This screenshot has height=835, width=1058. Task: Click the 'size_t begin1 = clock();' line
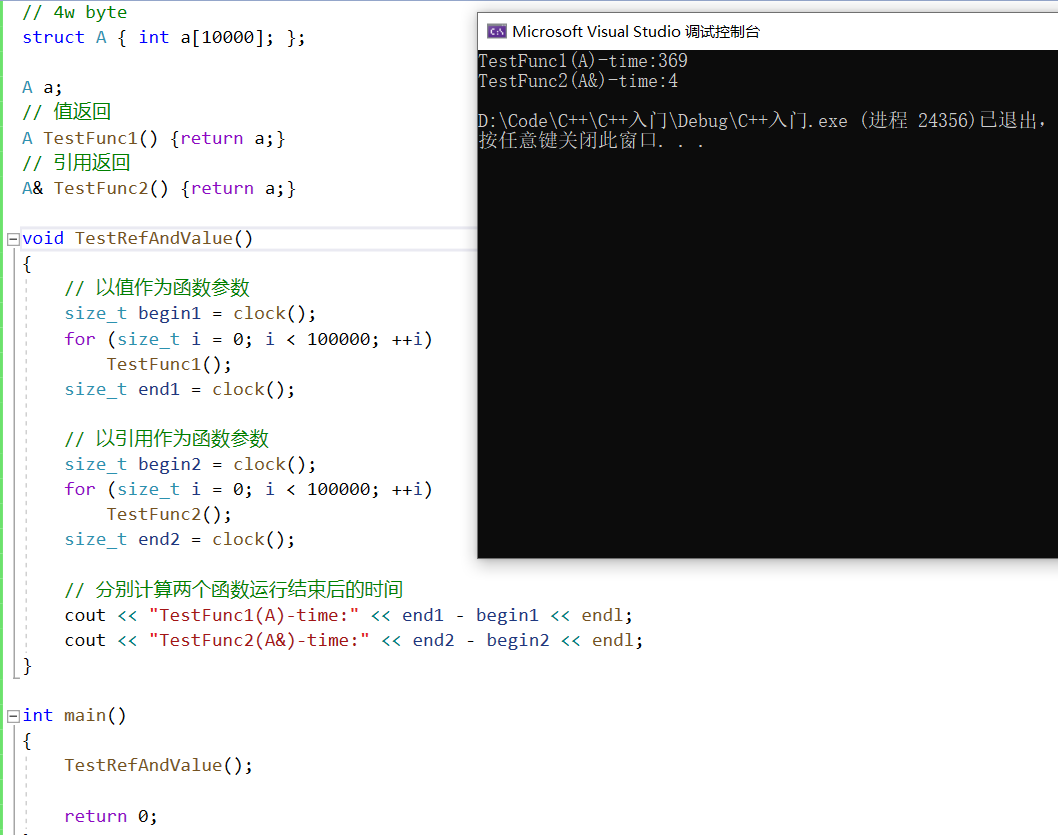pos(190,314)
